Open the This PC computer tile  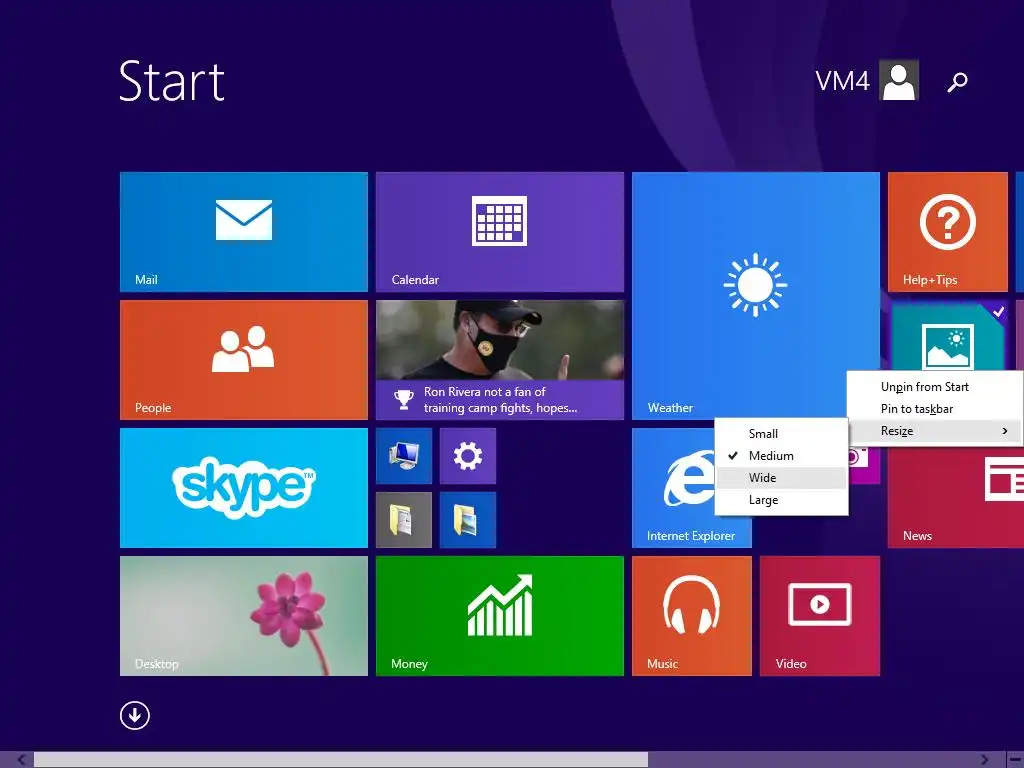pyautogui.click(x=404, y=456)
